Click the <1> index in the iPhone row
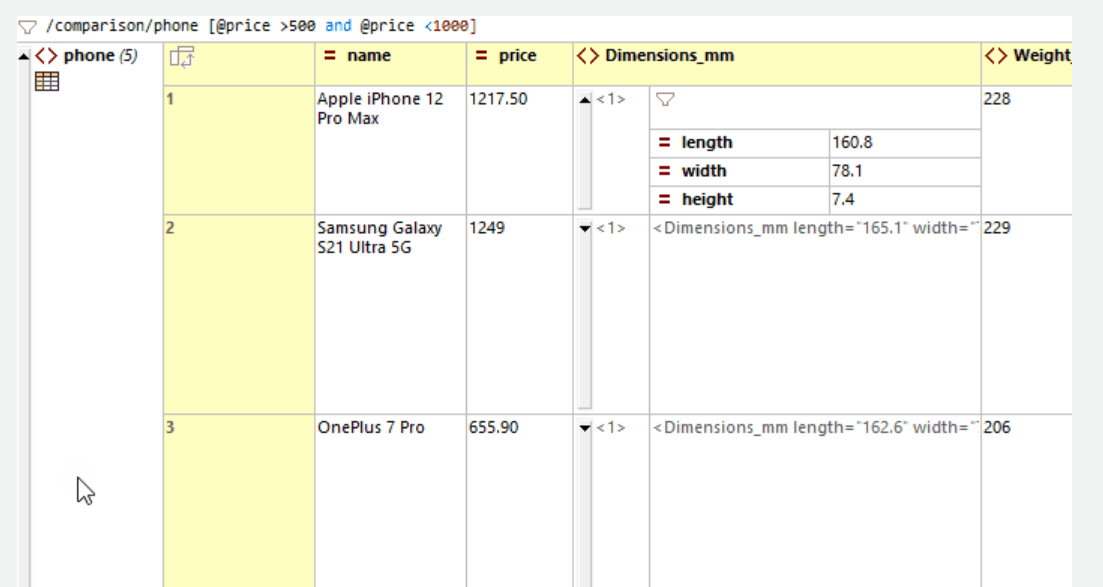 [x=611, y=99]
